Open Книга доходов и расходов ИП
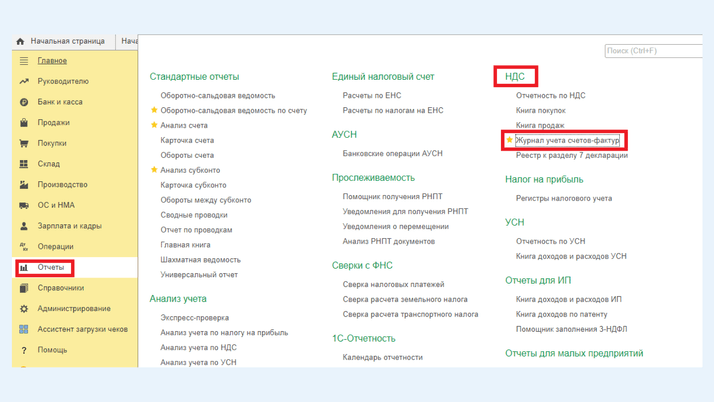Image resolution: width=714 pixels, height=402 pixels. point(569,300)
